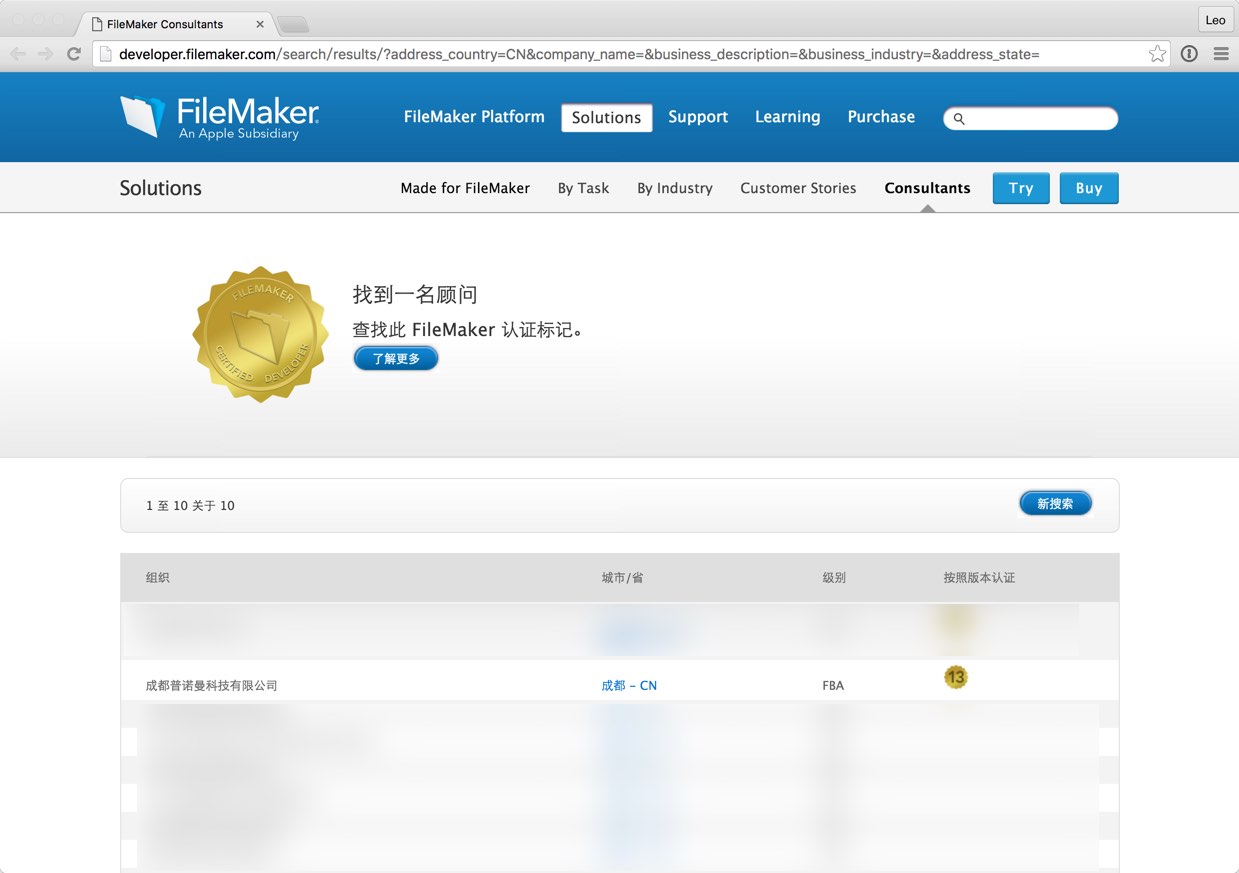Viewport: 1239px width, 873px height.
Task: Click the browser back arrow
Action: tap(18, 54)
